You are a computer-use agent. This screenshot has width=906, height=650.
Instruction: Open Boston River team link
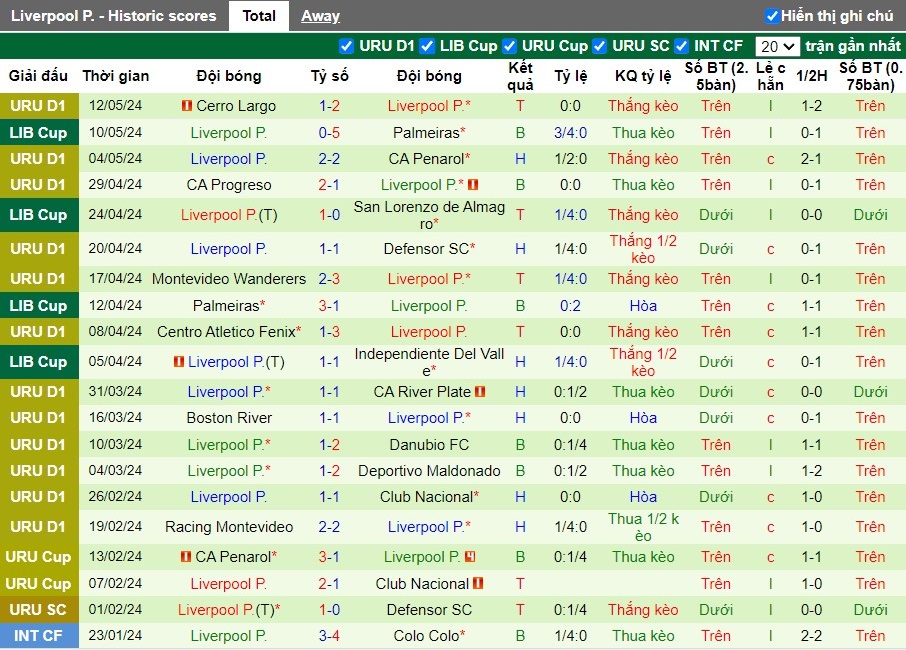coord(229,418)
